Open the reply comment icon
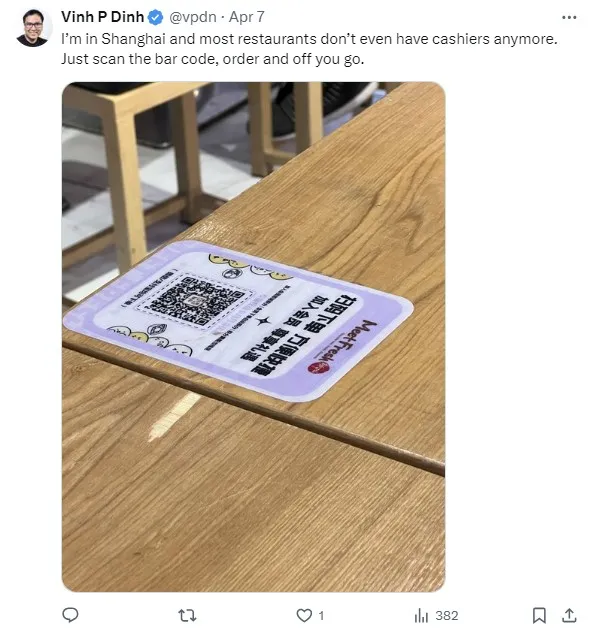 (71, 615)
